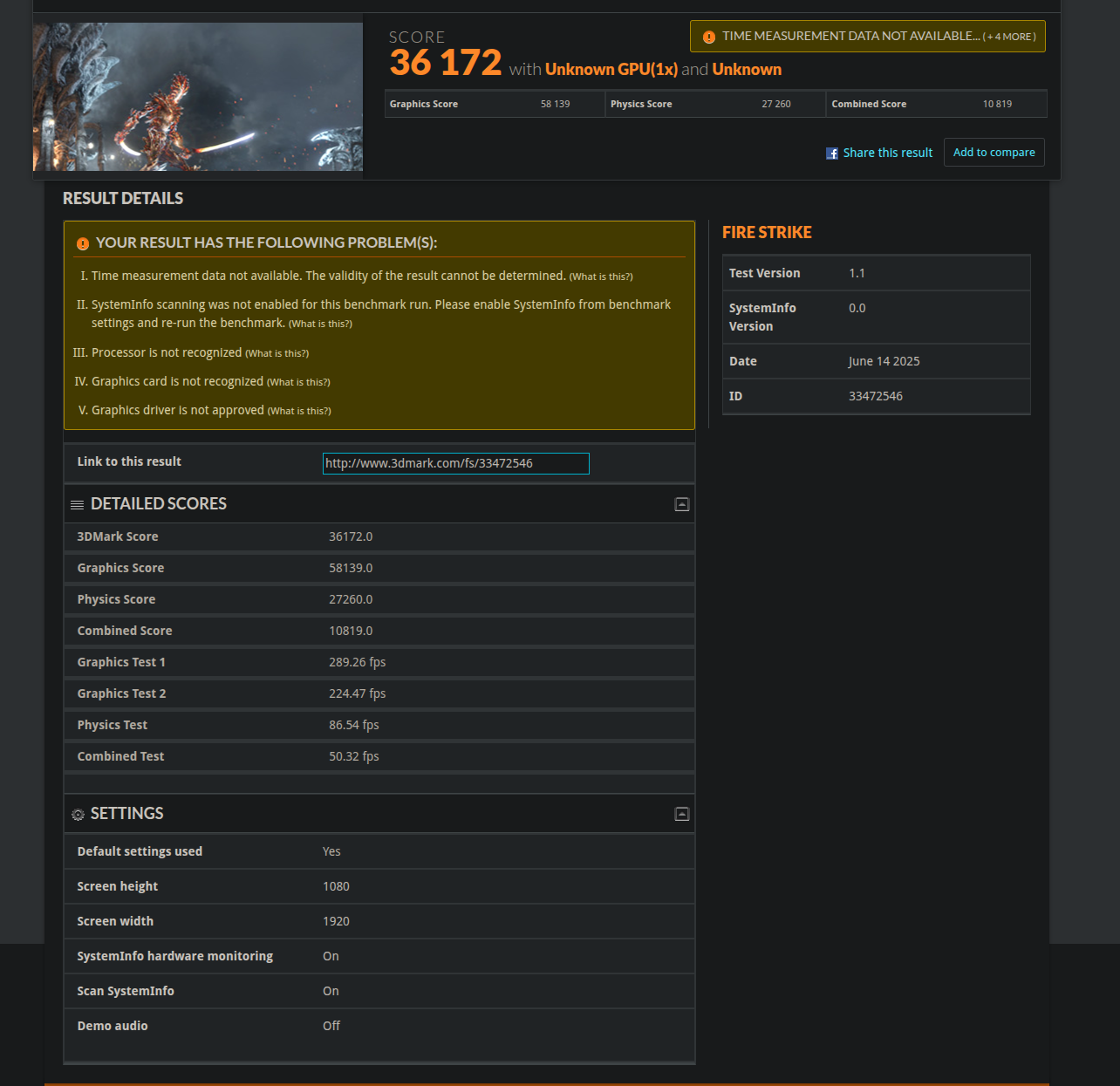Image resolution: width=1120 pixels, height=1086 pixels.
Task: Click the '3DMark Score' row label
Action: pos(118,536)
